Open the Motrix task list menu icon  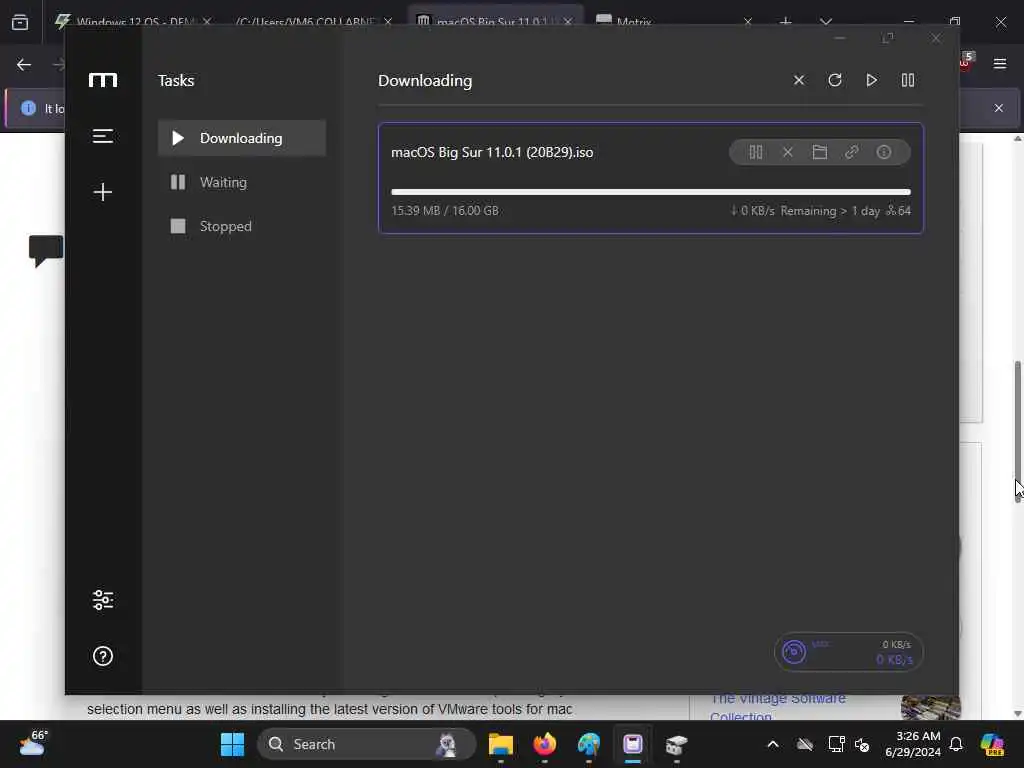(x=103, y=136)
